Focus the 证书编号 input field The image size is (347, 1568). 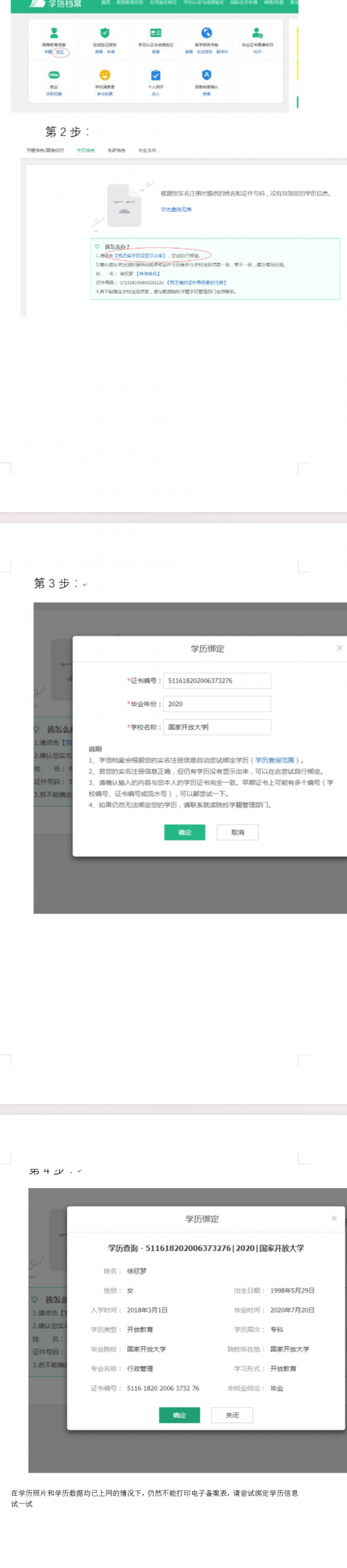point(217,681)
